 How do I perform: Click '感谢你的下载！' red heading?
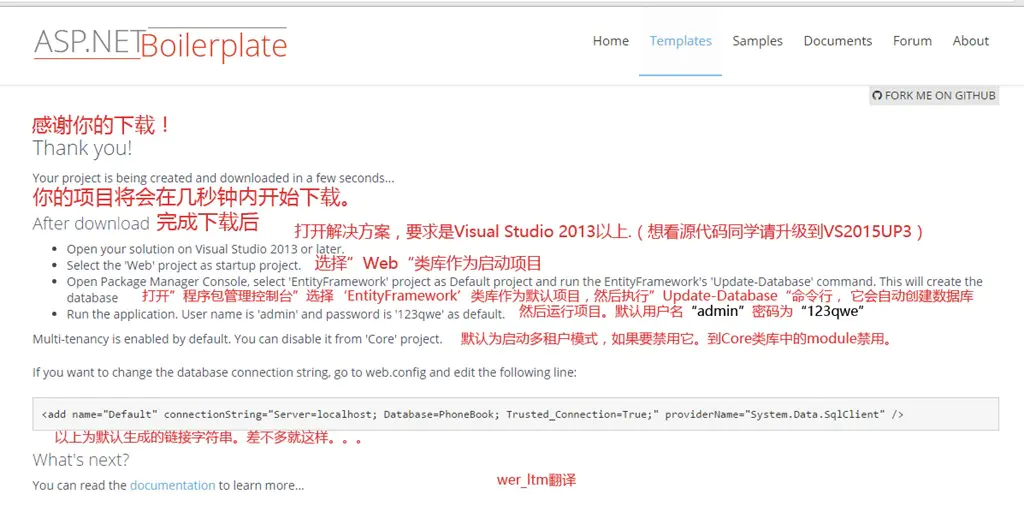click(x=103, y=125)
